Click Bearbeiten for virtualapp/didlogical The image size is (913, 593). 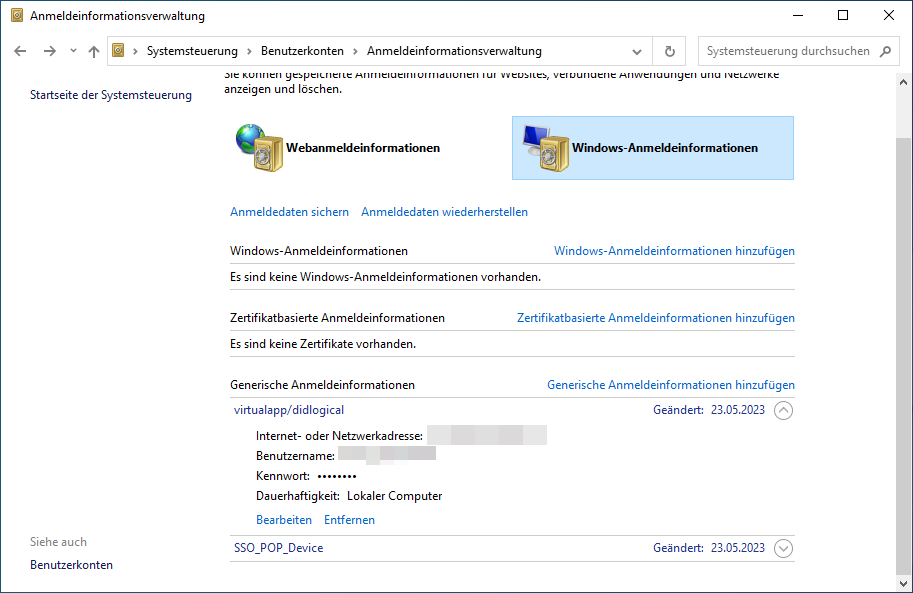284,520
